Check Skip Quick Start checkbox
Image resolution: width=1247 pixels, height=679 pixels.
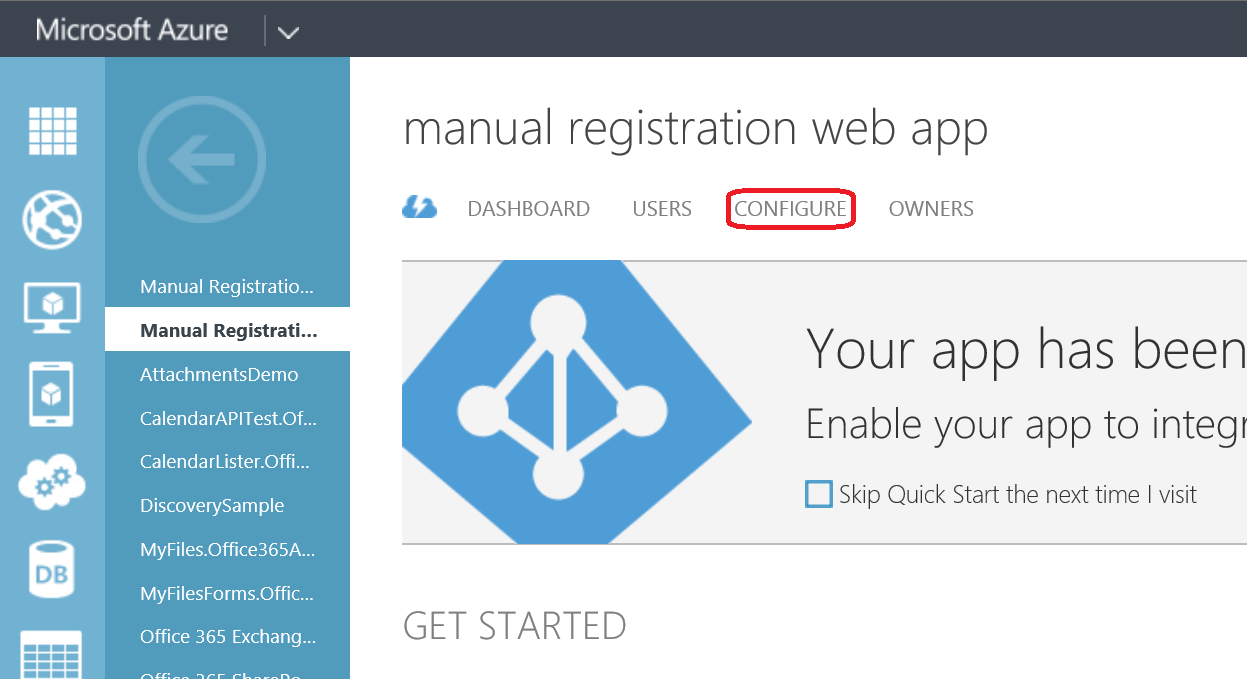819,494
